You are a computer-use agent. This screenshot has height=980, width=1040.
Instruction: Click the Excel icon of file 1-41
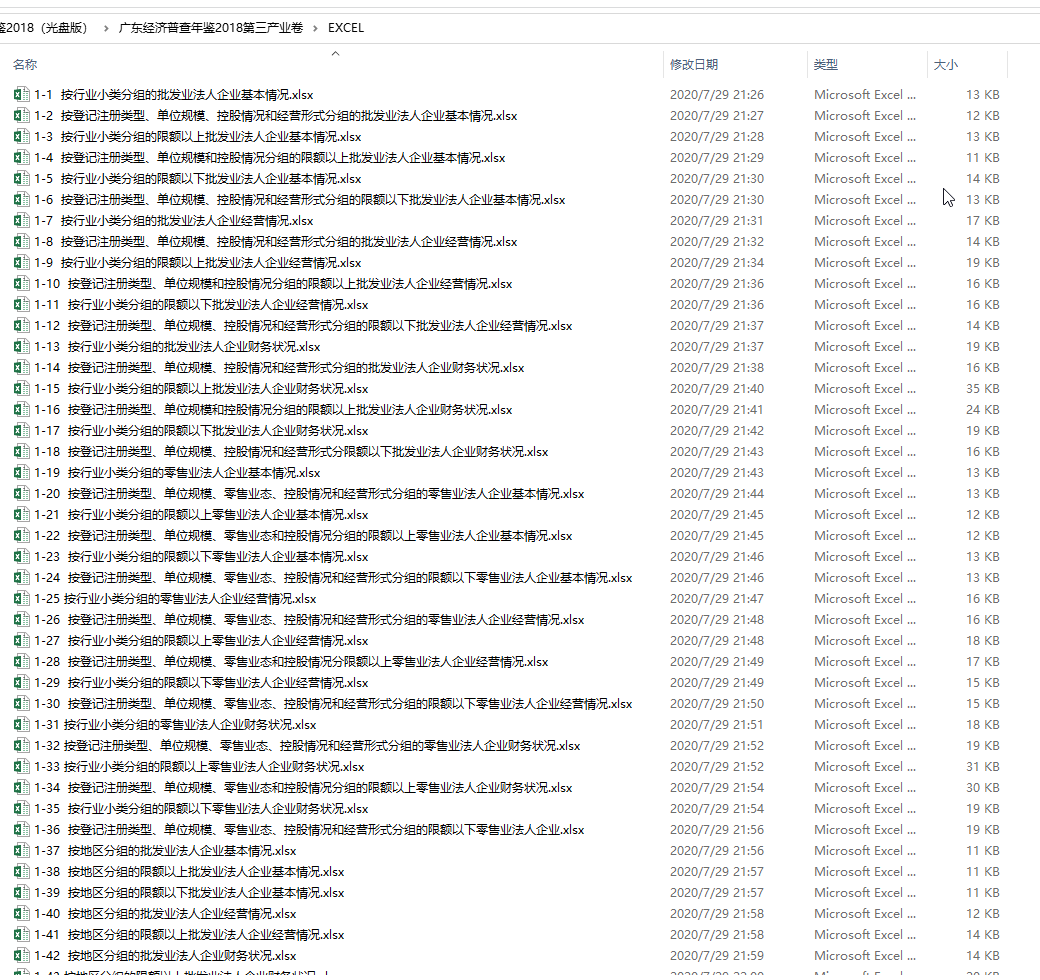coord(21,934)
